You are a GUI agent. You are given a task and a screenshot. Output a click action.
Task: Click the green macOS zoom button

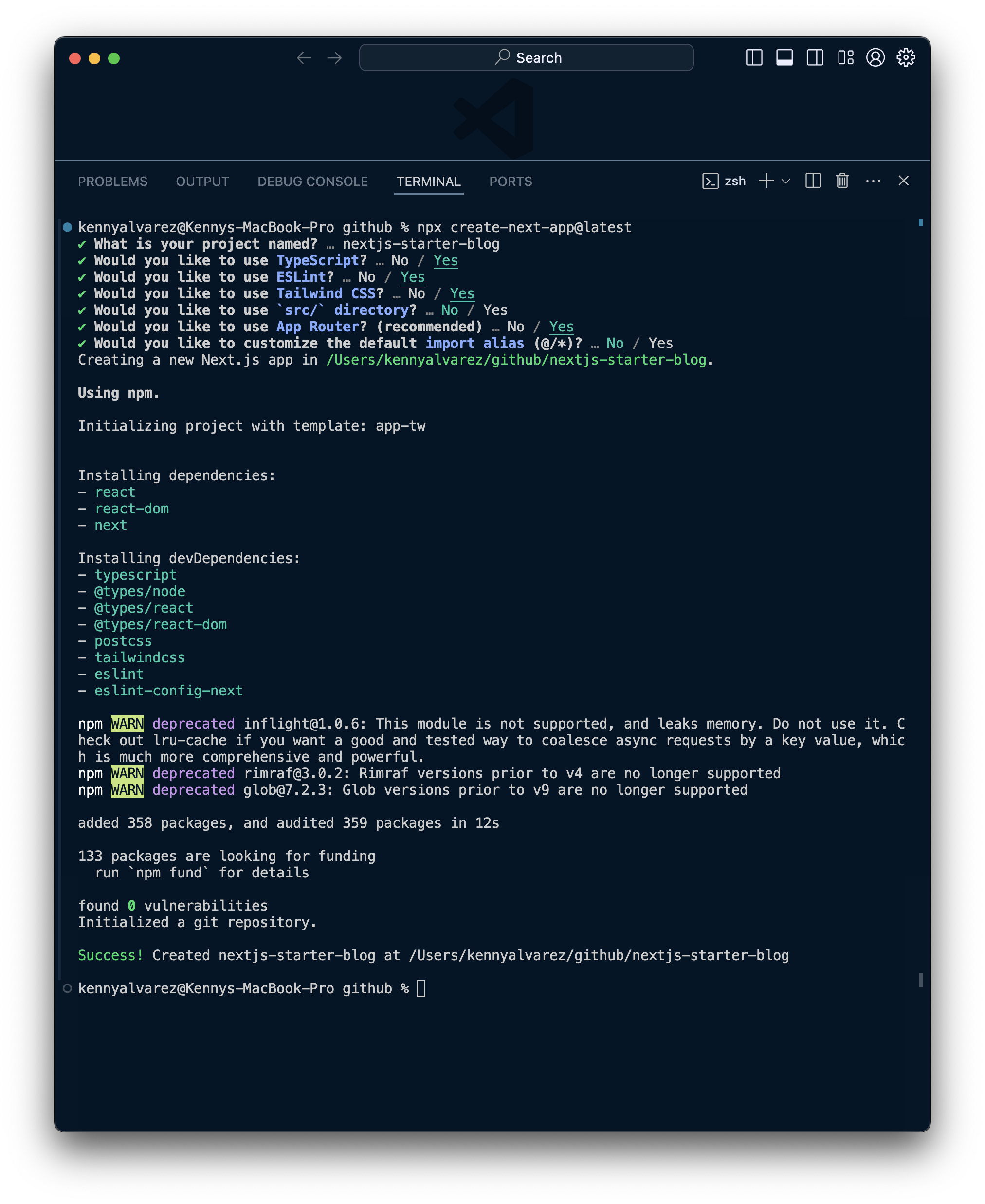click(114, 58)
